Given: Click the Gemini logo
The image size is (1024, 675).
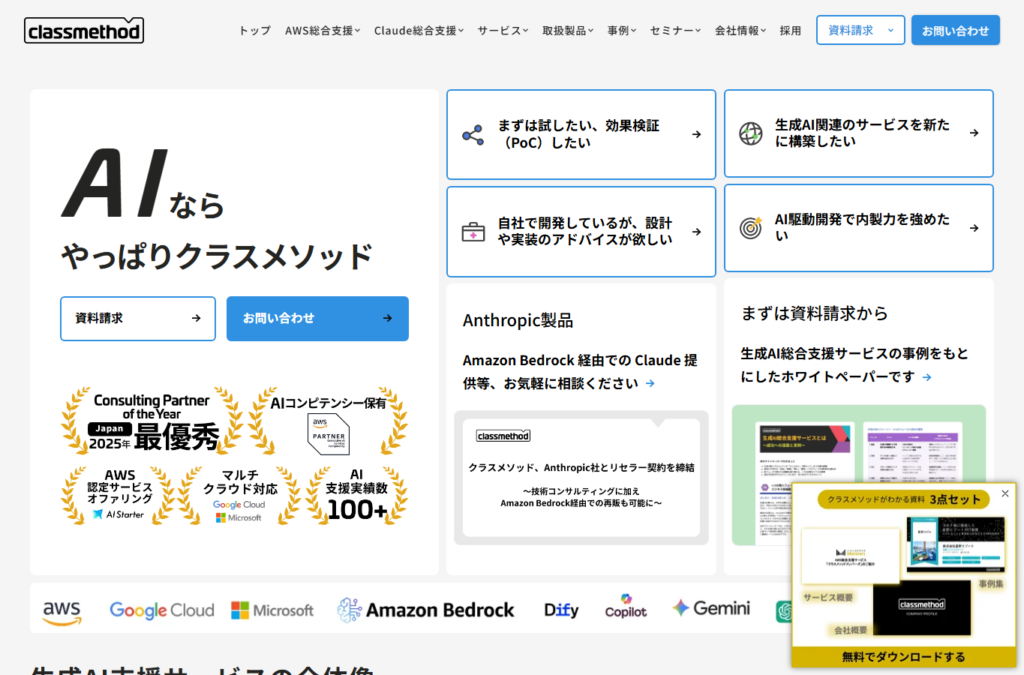Looking at the screenshot, I should point(711,608).
